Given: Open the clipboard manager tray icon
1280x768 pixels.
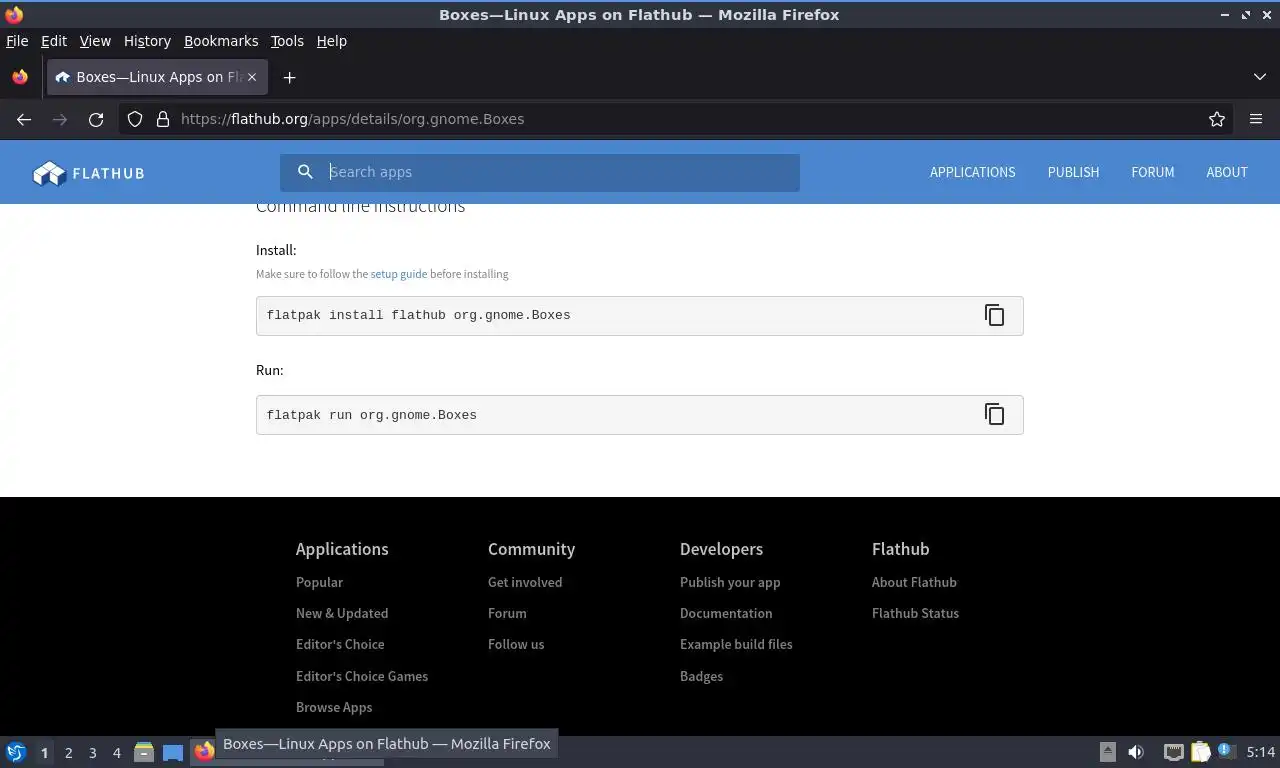Looking at the screenshot, I should [x=1200, y=752].
